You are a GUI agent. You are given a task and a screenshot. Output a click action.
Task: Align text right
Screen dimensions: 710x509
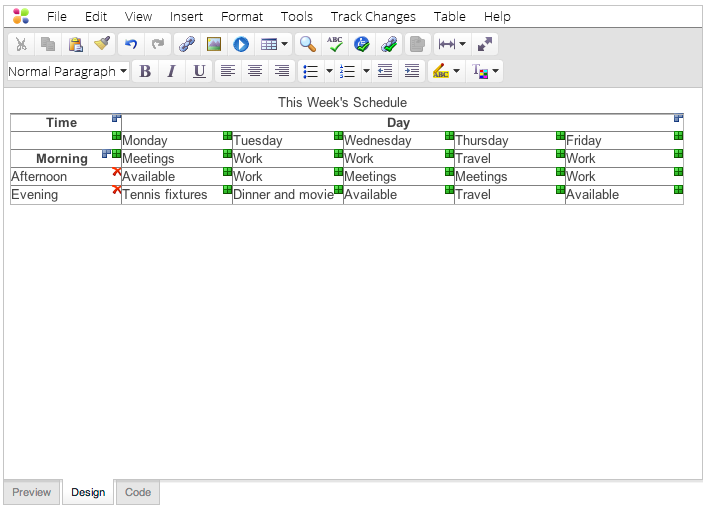pyautogui.click(x=282, y=71)
